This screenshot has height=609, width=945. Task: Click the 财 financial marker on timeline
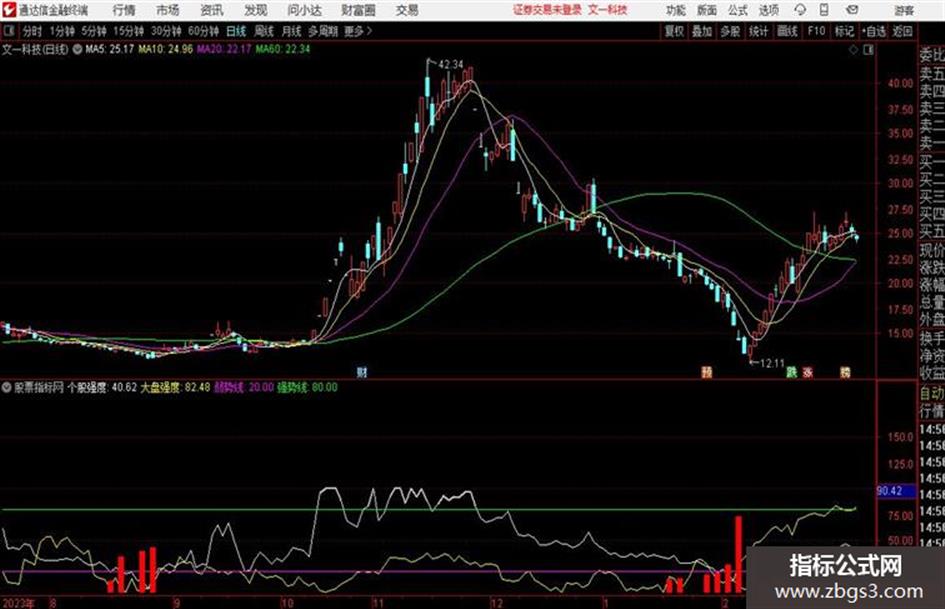coord(362,372)
